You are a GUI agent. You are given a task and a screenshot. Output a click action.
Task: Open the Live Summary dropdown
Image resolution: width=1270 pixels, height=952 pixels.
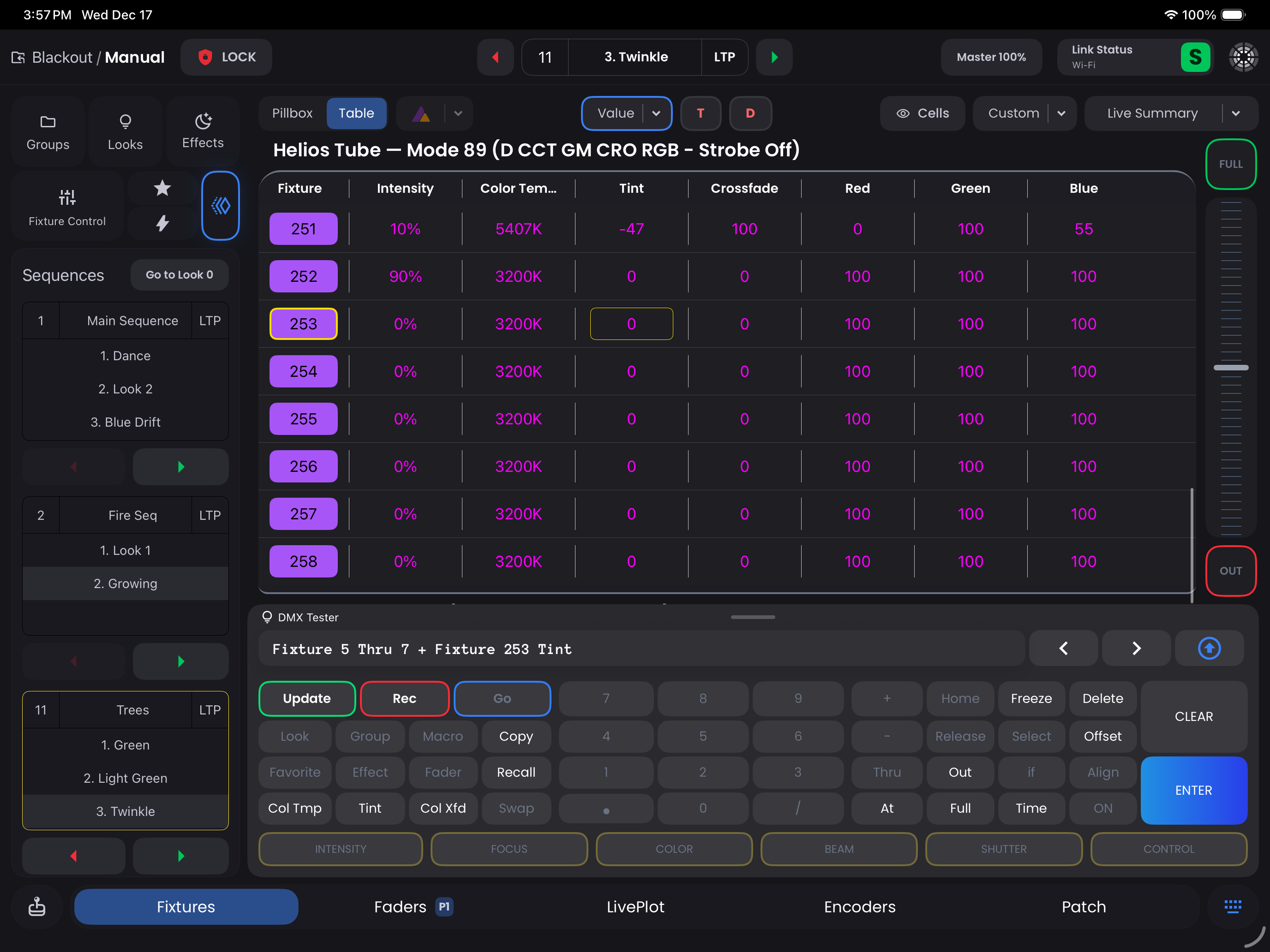pos(1237,113)
